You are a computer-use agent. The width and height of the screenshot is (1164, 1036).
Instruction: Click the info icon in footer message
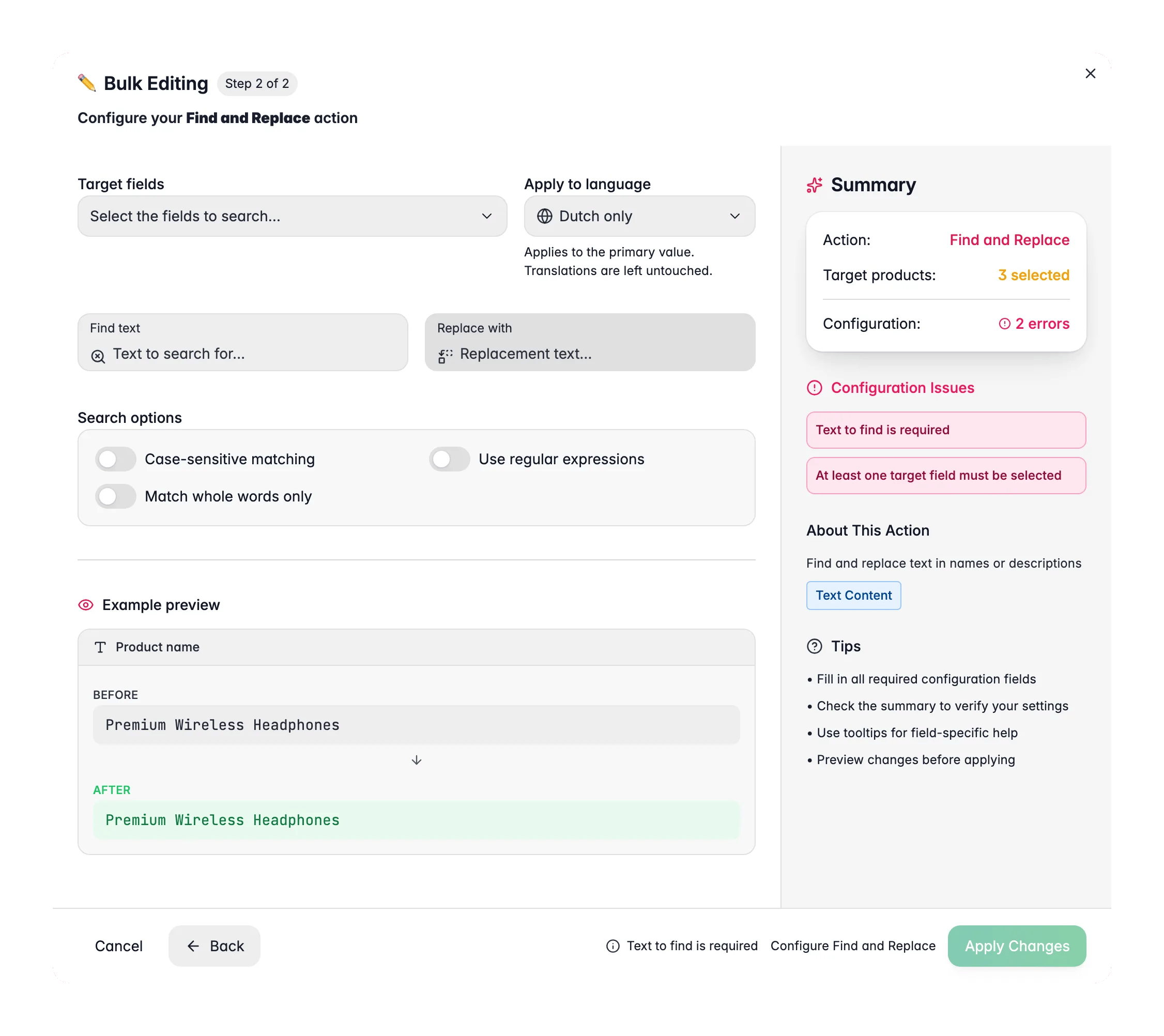pyautogui.click(x=612, y=946)
